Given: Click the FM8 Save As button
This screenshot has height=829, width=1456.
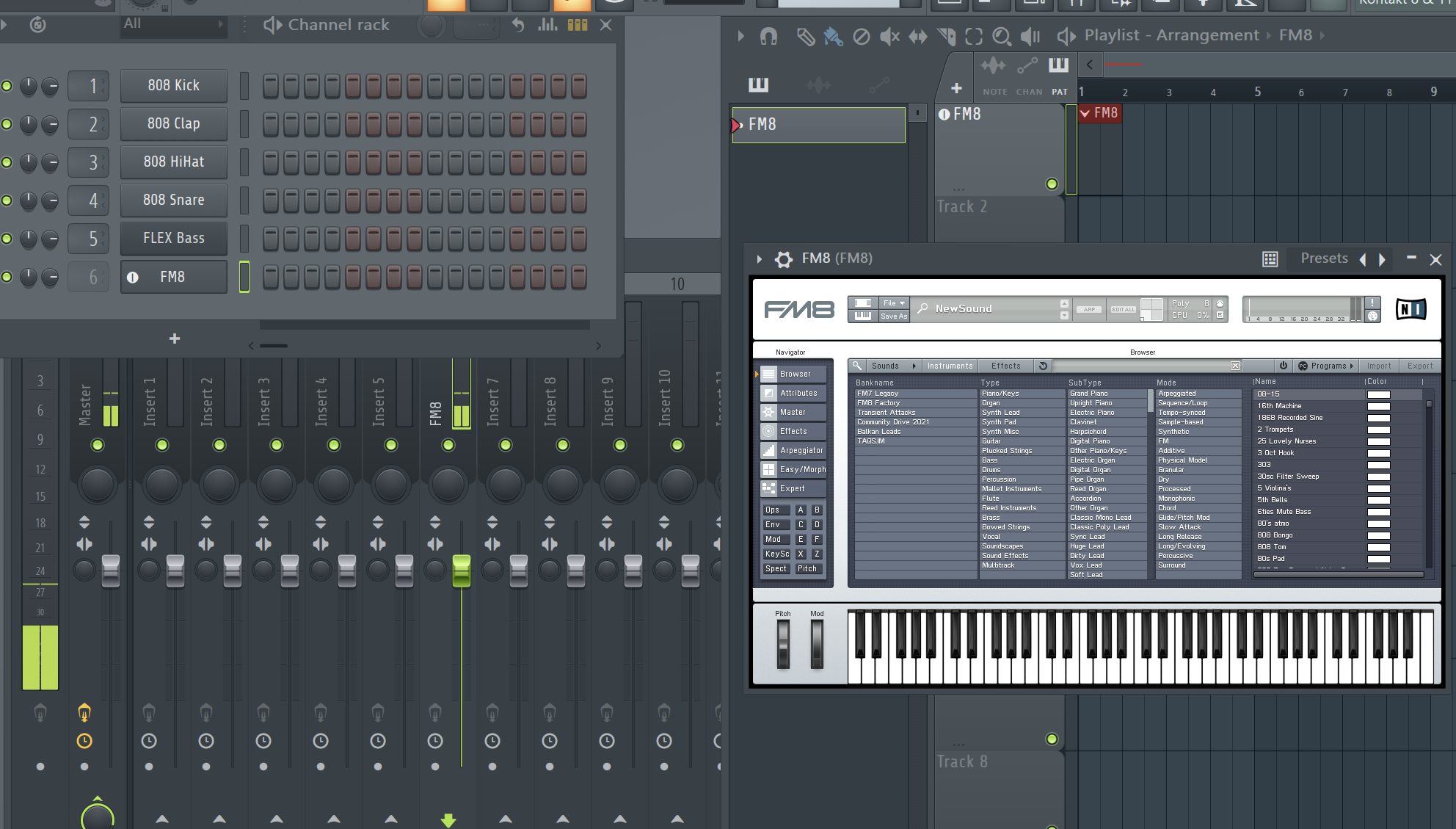Looking at the screenshot, I should 894,316.
